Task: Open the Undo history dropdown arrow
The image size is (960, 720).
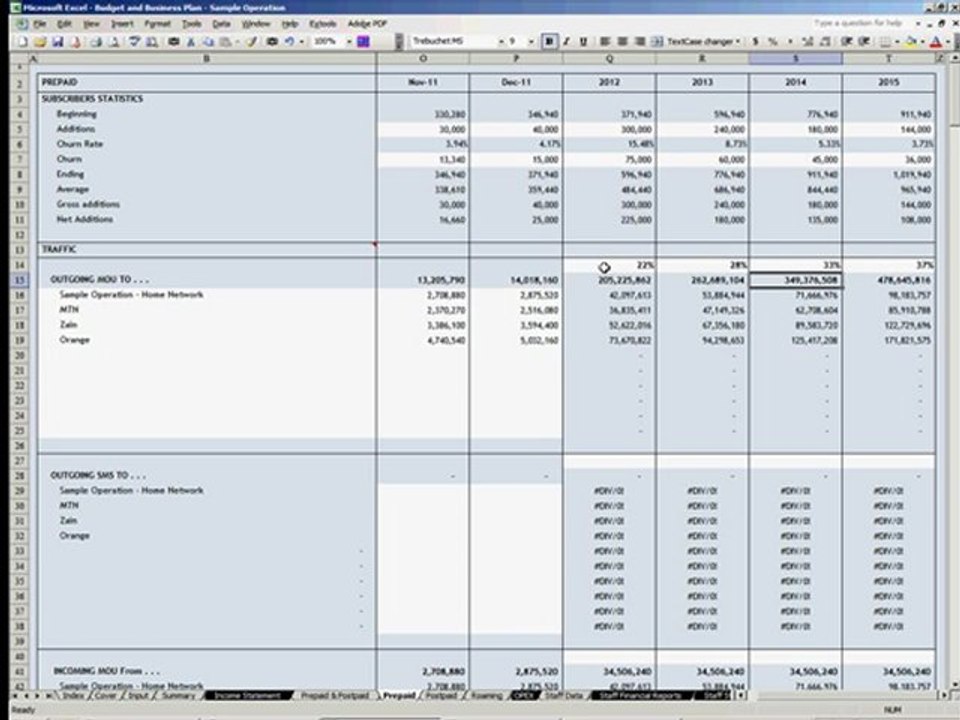Action: [x=301, y=42]
